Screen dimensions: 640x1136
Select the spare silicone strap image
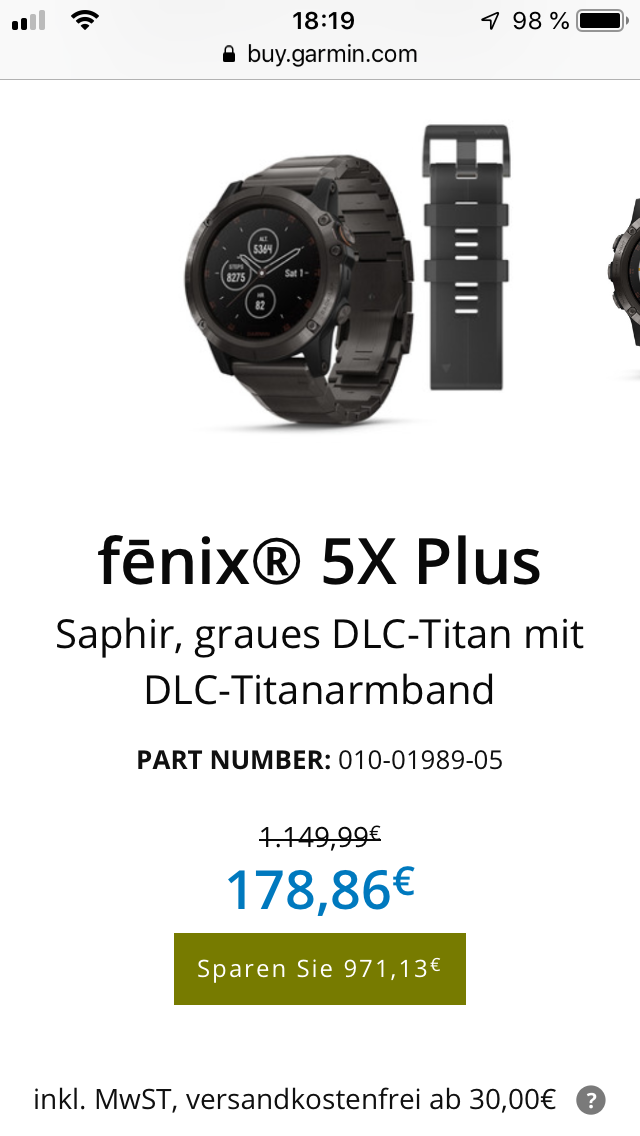point(467,257)
